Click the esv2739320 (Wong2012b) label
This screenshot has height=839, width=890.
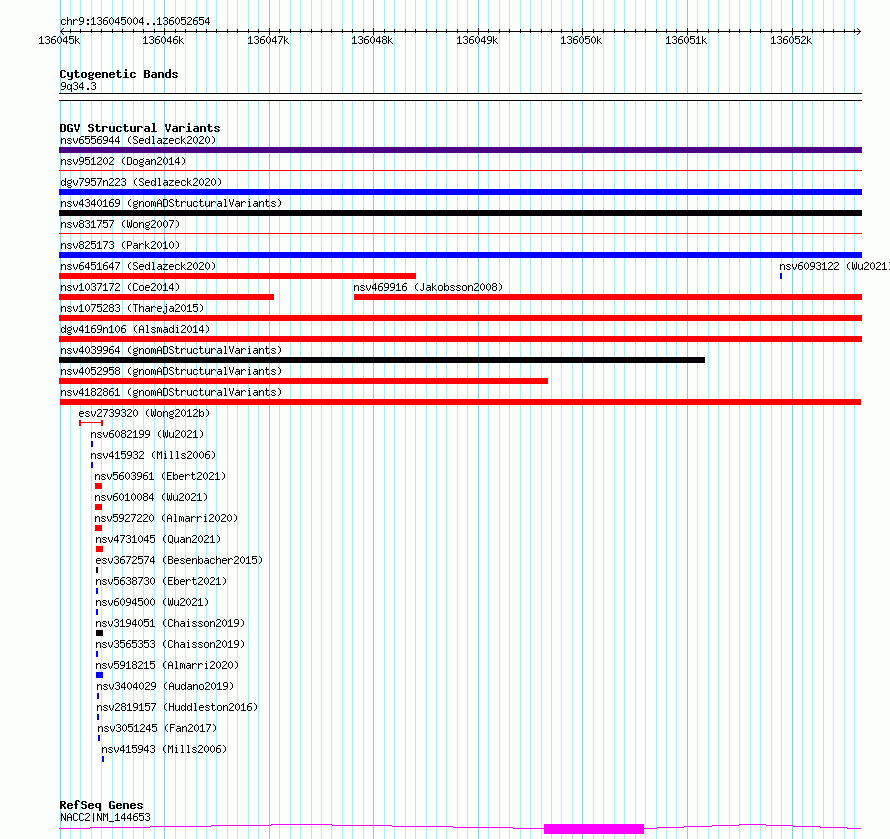click(x=144, y=413)
